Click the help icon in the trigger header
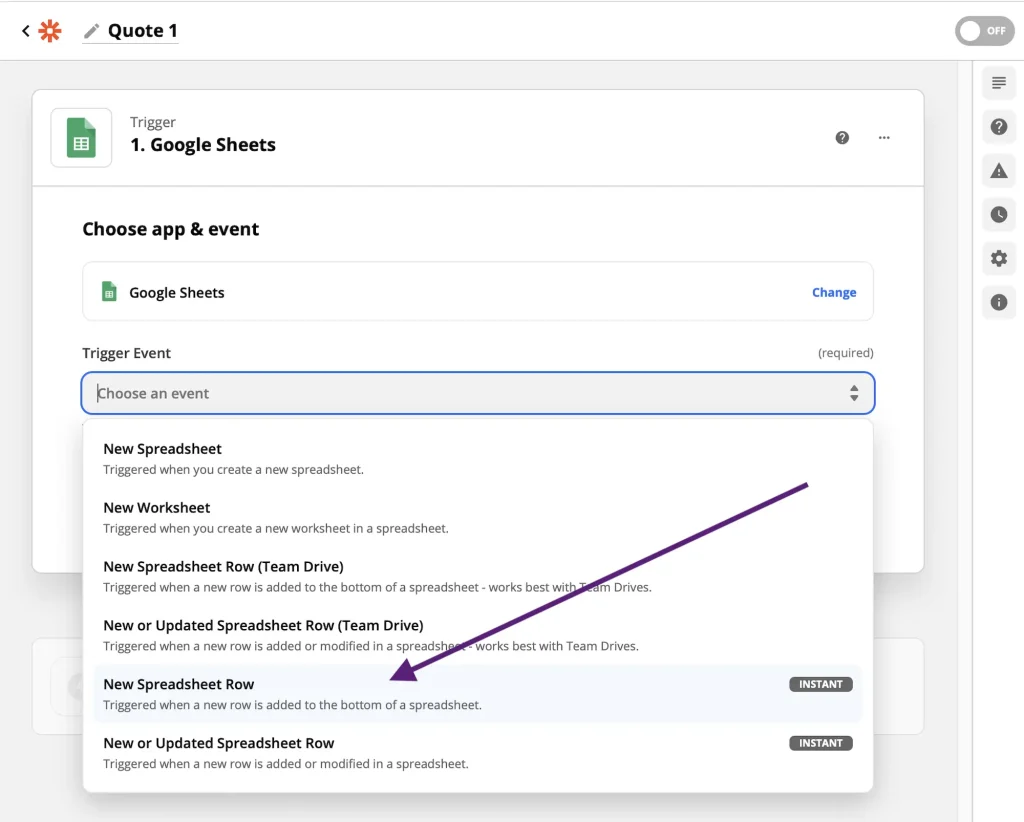 (842, 138)
